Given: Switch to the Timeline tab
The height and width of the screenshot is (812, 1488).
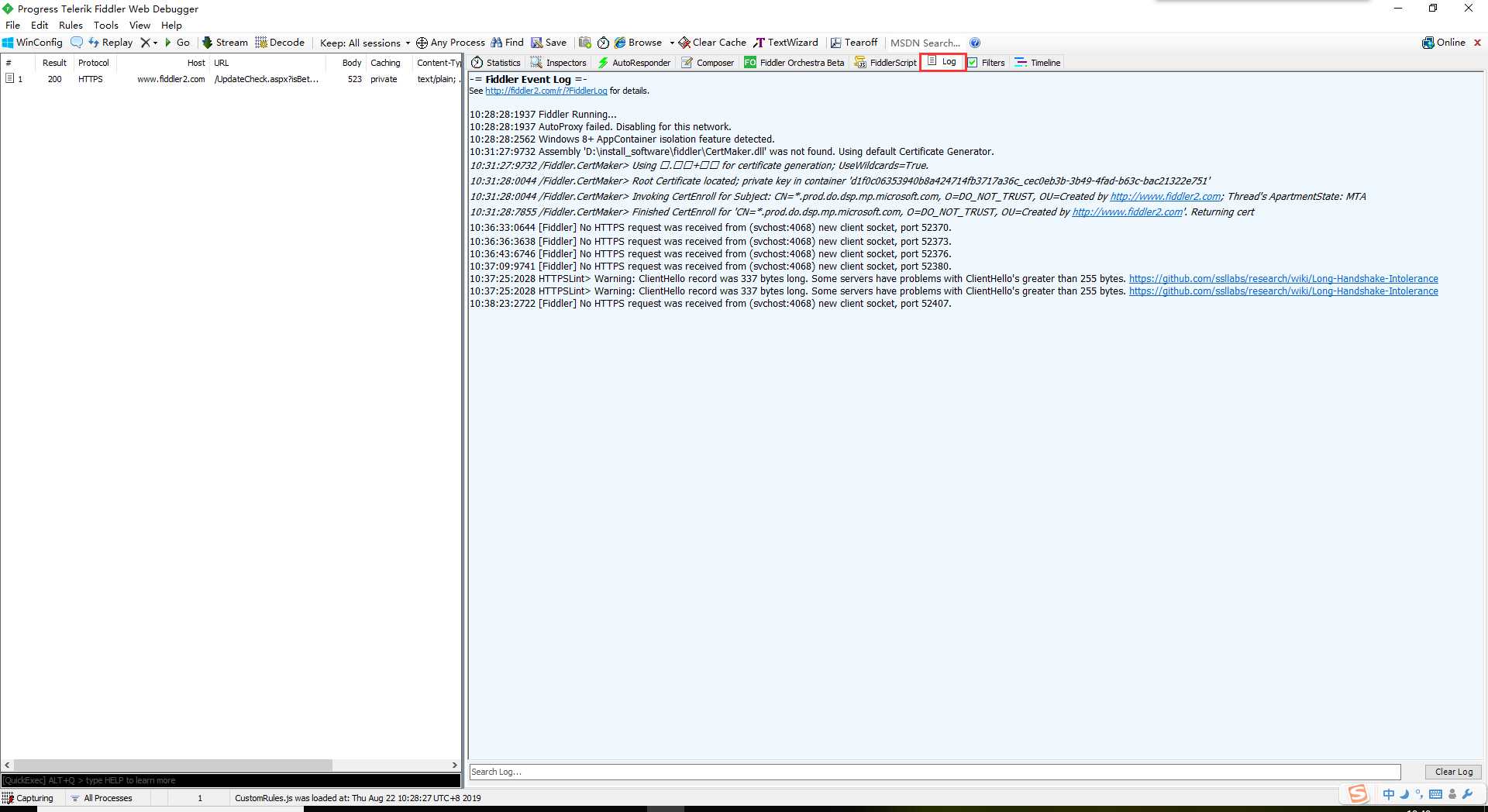Looking at the screenshot, I should tap(1038, 63).
